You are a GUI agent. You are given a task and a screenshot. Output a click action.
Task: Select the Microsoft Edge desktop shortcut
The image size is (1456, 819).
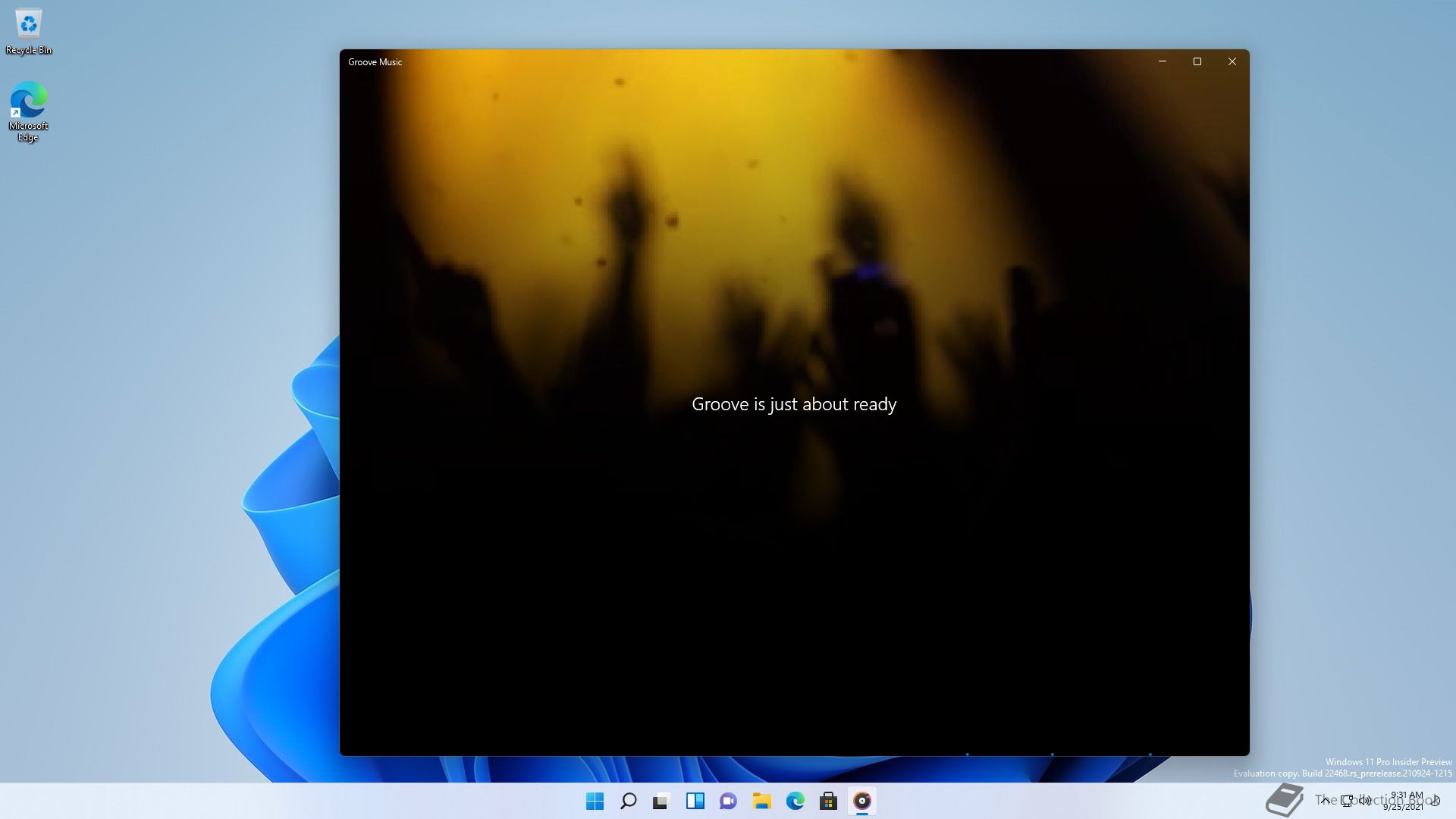[x=28, y=111]
